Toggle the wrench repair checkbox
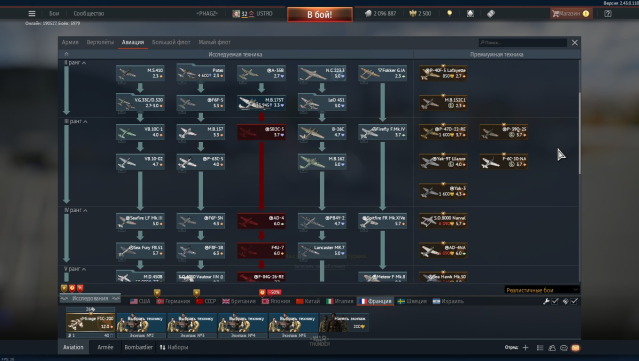This screenshot has height=361, width=639. (555, 301)
